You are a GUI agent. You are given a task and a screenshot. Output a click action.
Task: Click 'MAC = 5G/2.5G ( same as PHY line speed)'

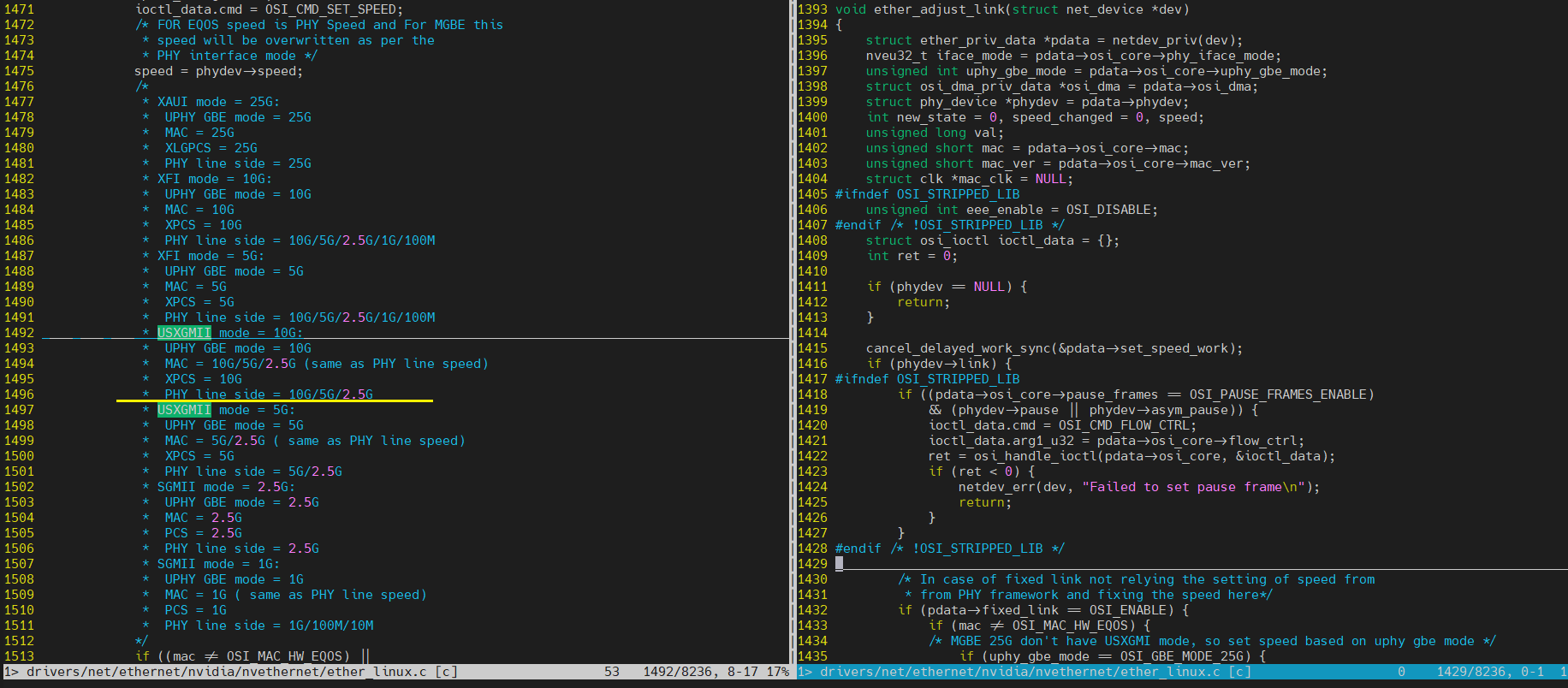click(315, 441)
